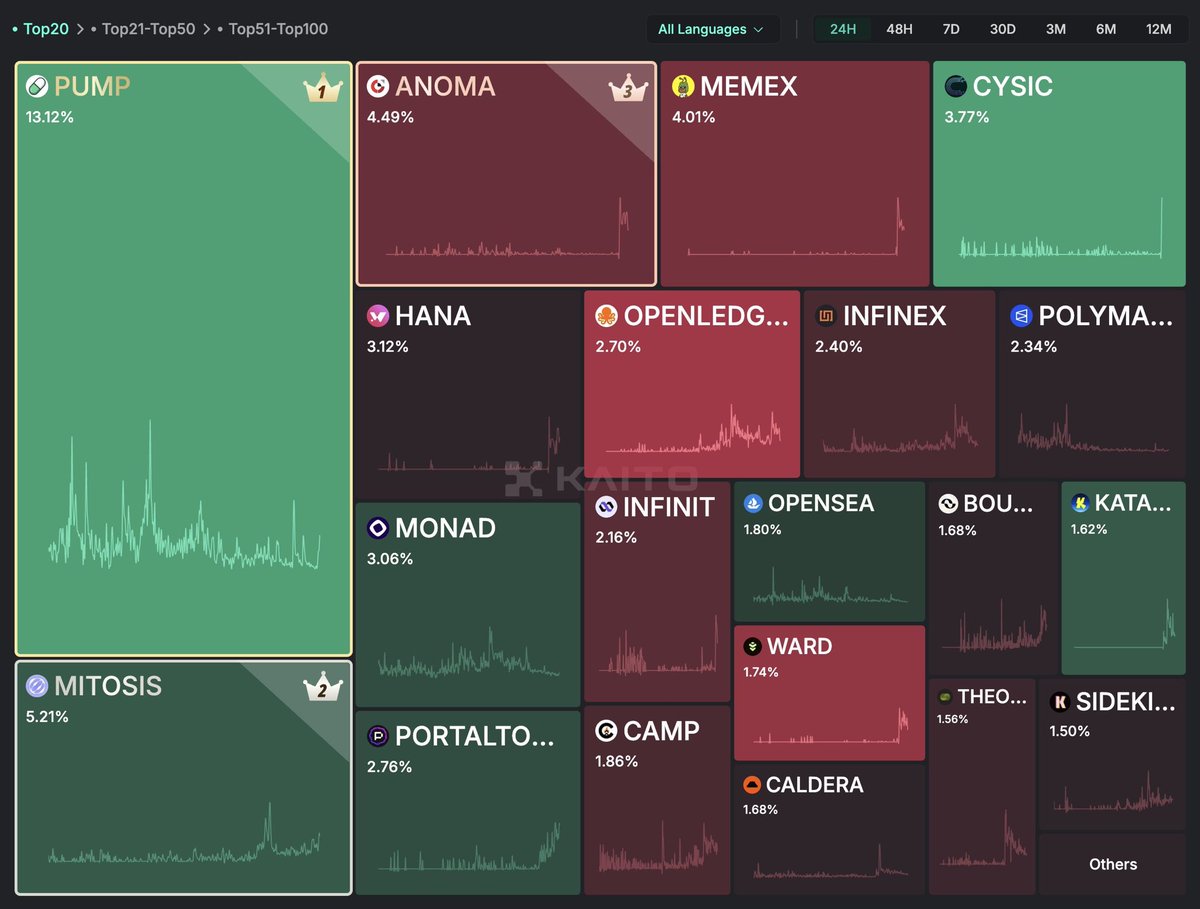Click the THEO 1.56% value

[952, 719]
